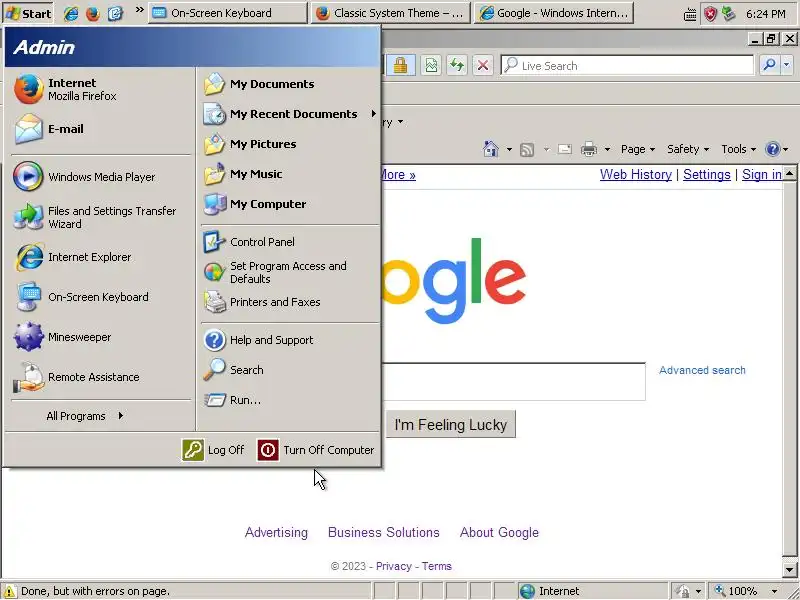
Task: Click the More » link
Action: coord(398,174)
